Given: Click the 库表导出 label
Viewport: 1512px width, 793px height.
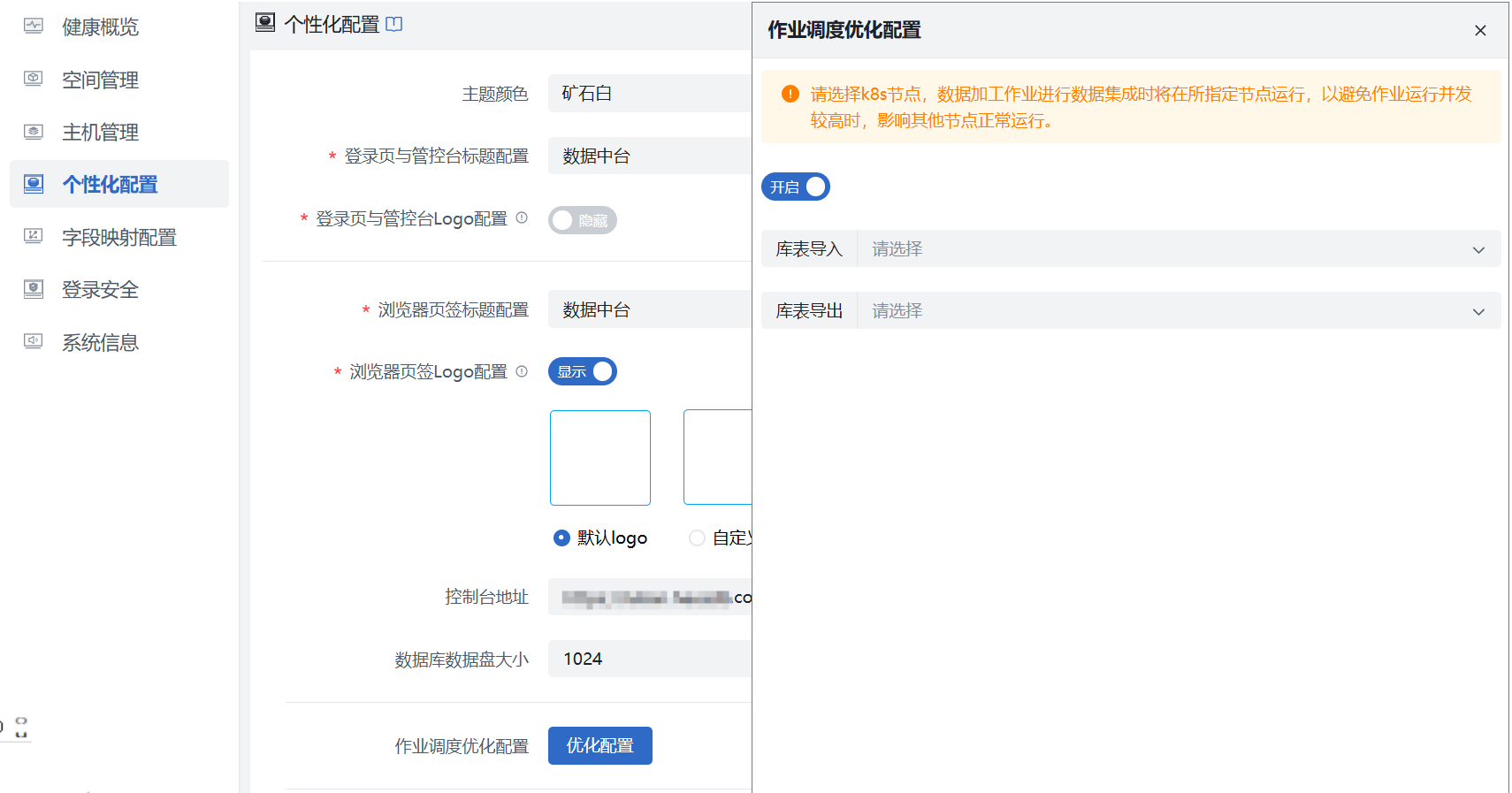Looking at the screenshot, I should coord(809,311).
